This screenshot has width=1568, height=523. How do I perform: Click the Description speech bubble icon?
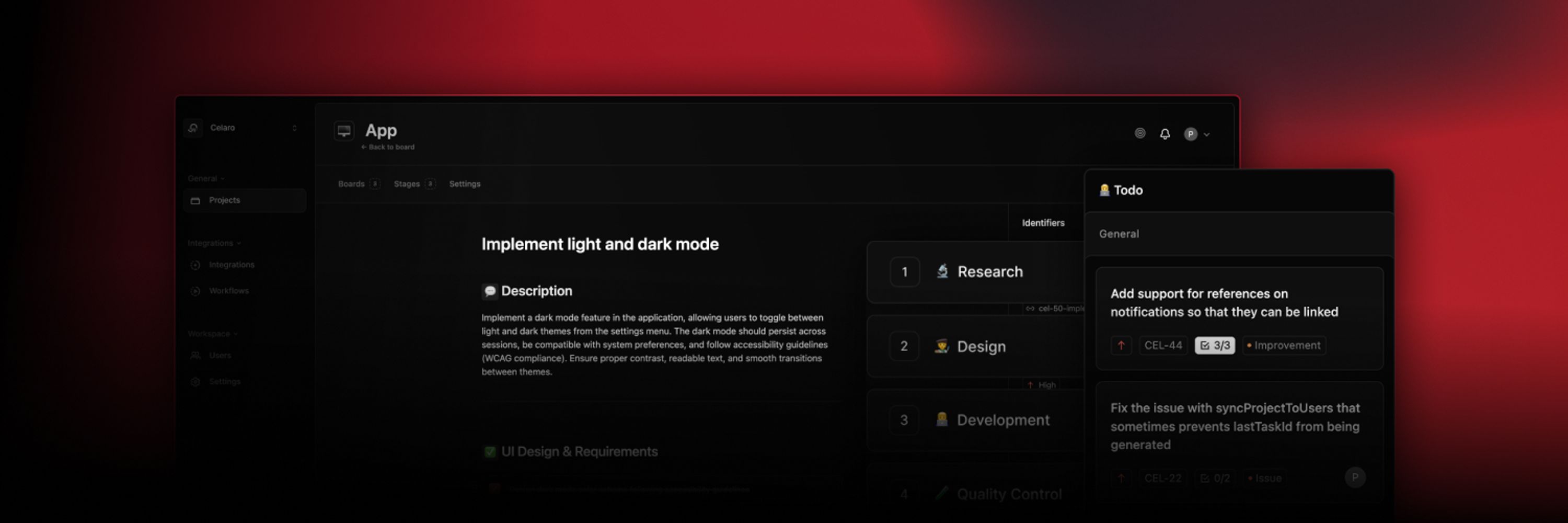pos(490,291)
